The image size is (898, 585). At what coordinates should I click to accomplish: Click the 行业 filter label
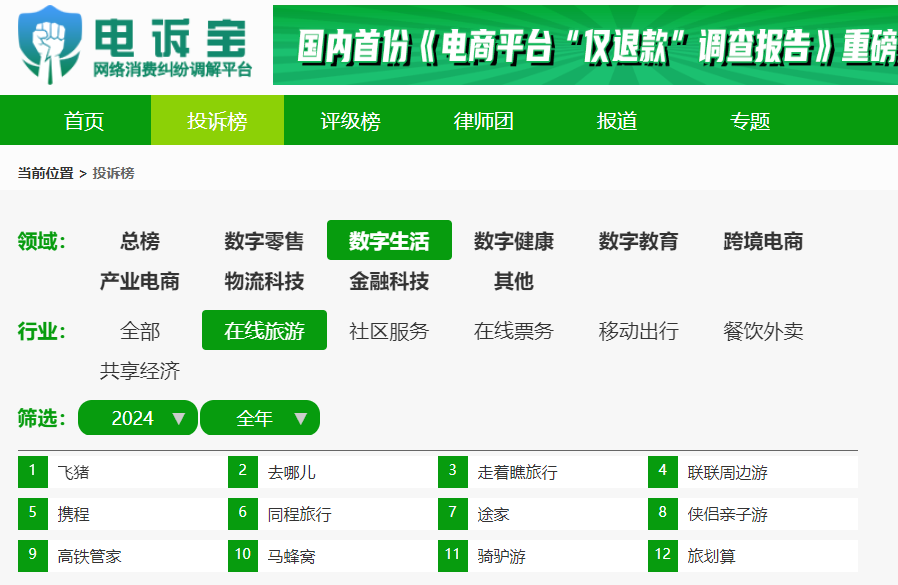coord(41,331)
